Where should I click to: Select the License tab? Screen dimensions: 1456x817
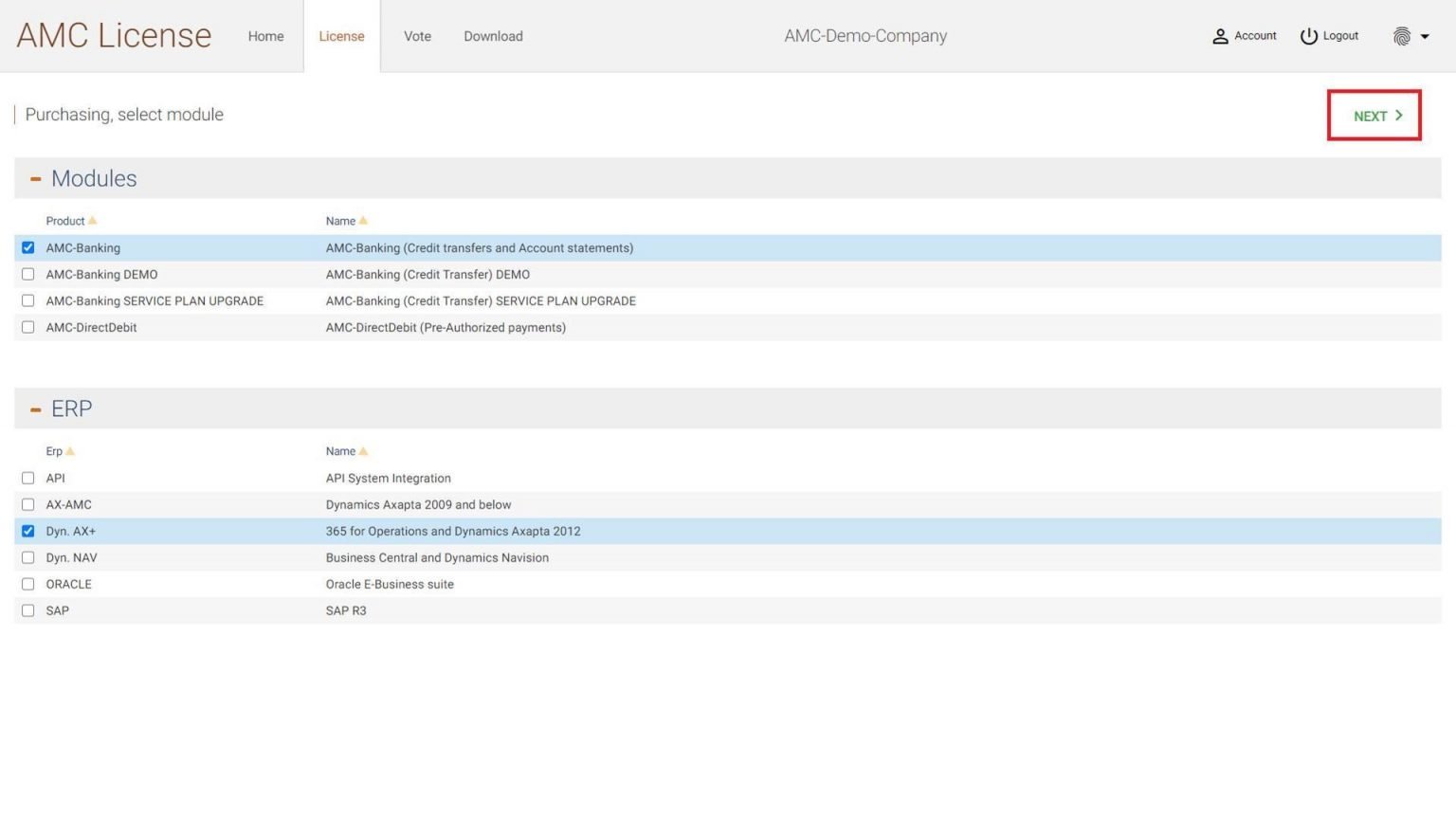pyautogui.click(x=341, y=36)
